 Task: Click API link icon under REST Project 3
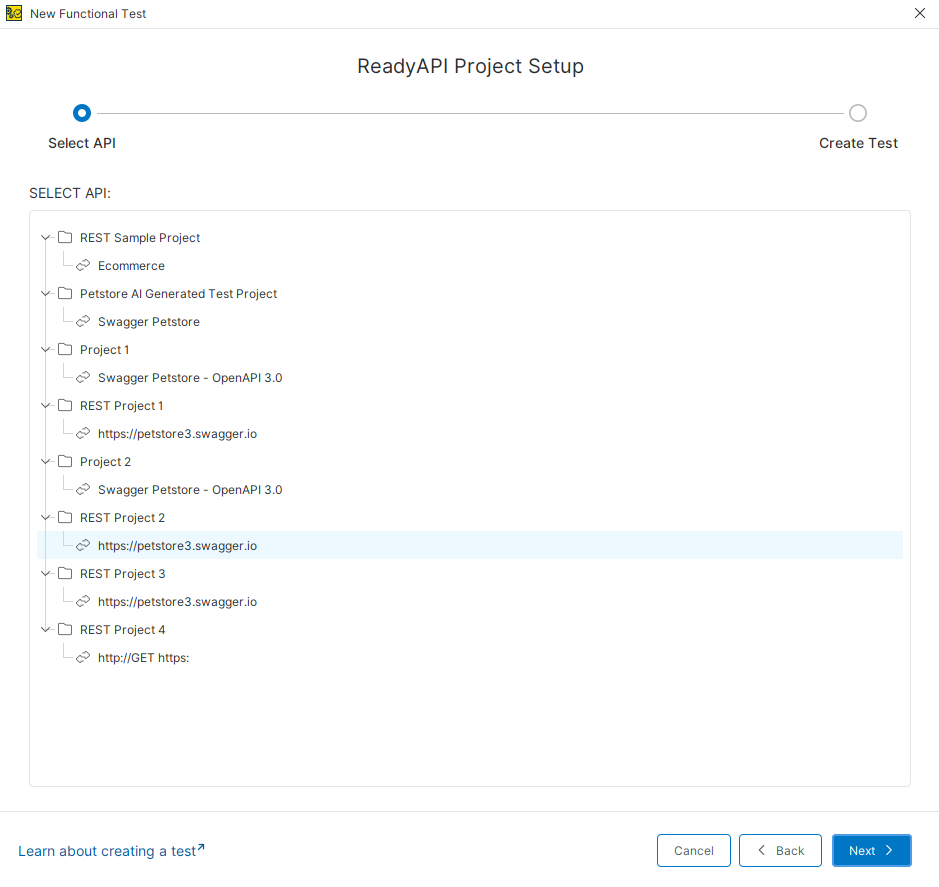tap(83, 601)
